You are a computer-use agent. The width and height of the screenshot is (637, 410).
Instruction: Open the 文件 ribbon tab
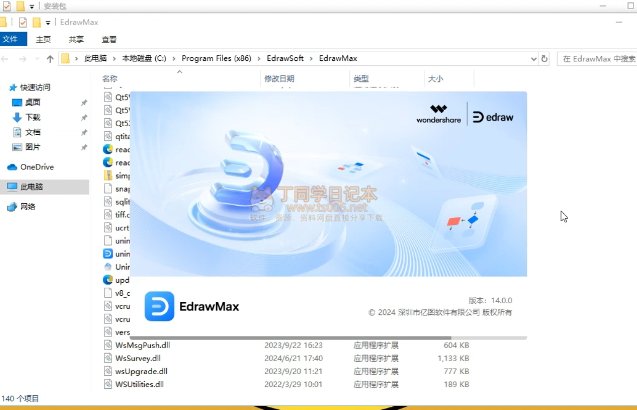pos(11,39)
